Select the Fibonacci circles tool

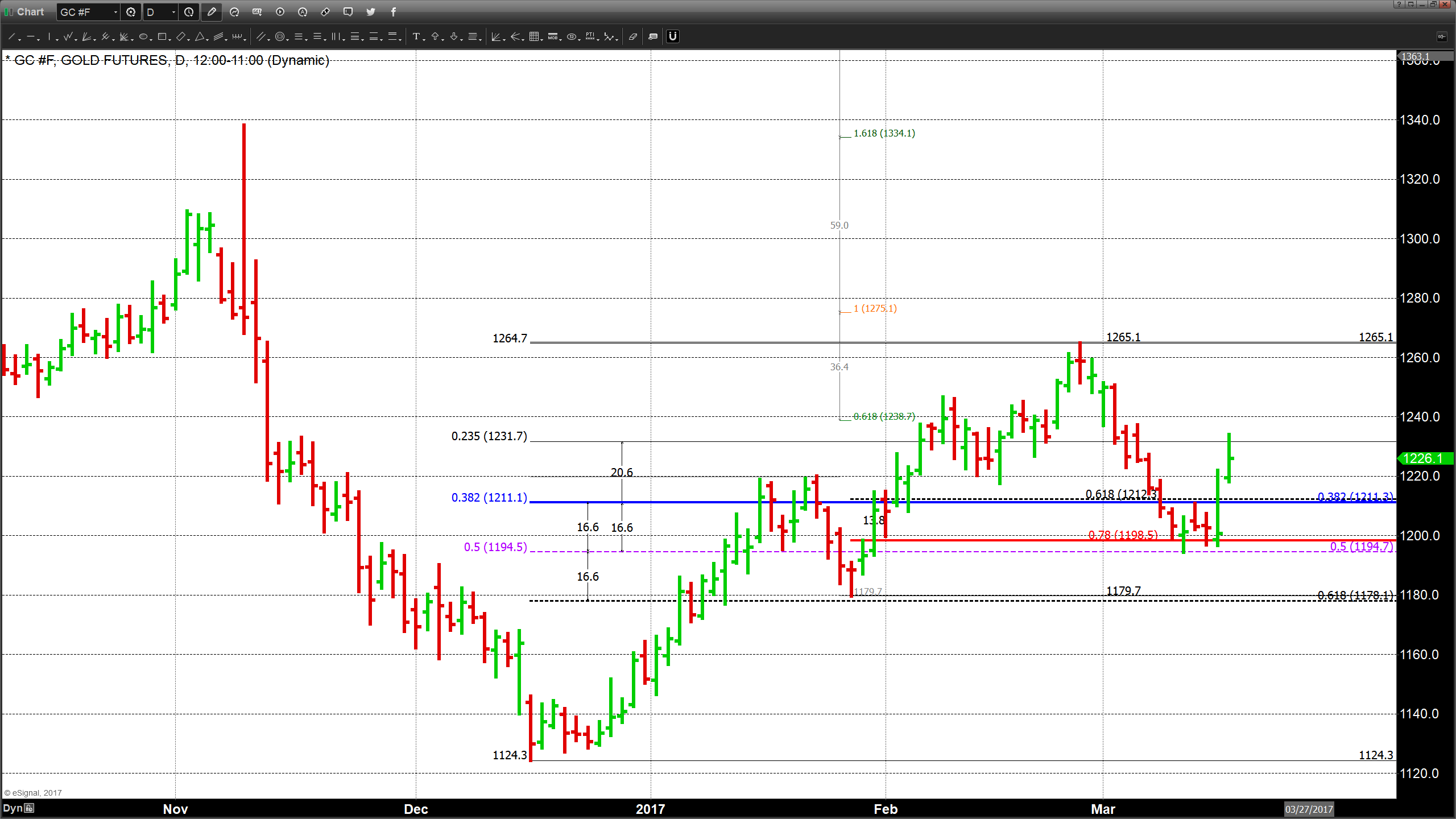[279, 37]
